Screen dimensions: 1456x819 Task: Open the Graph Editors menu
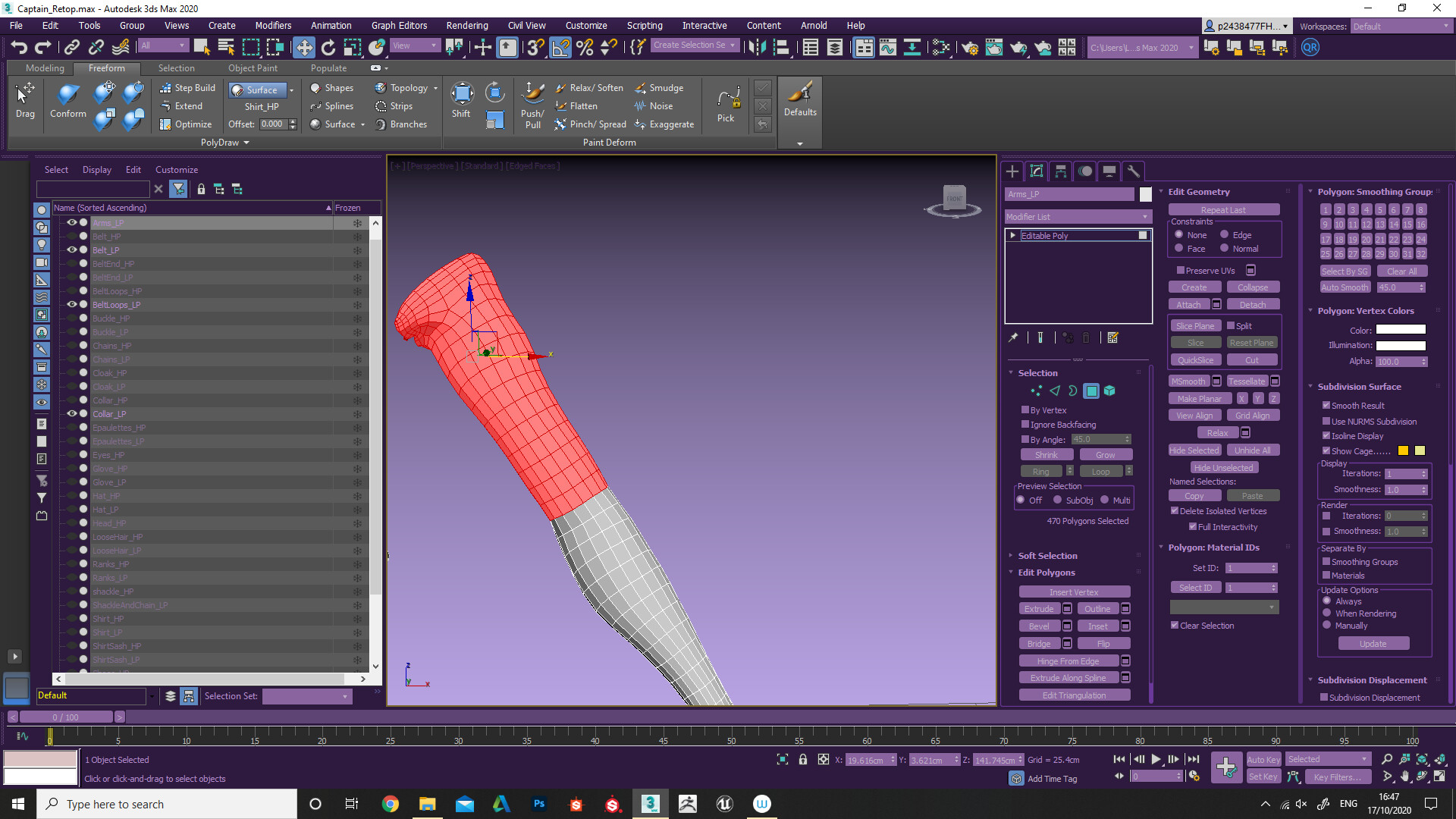399,25
